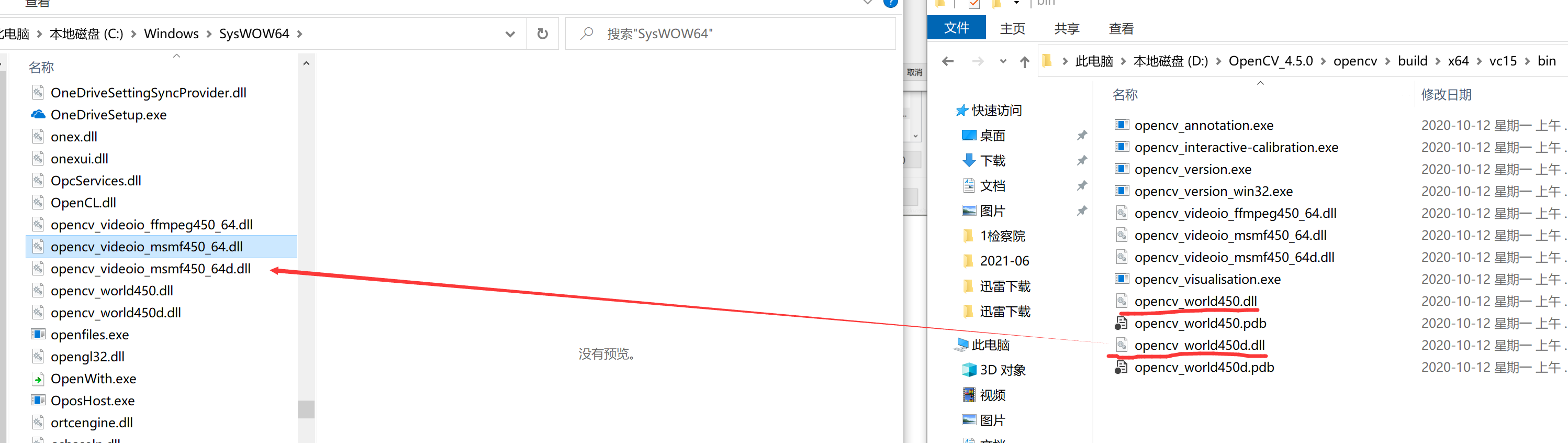Image resolution: width=1568 pixels, height=443 pixels.
Task: Click the OneDriveSettingSyncProvider.dll file icon
Action: (38, 93)
